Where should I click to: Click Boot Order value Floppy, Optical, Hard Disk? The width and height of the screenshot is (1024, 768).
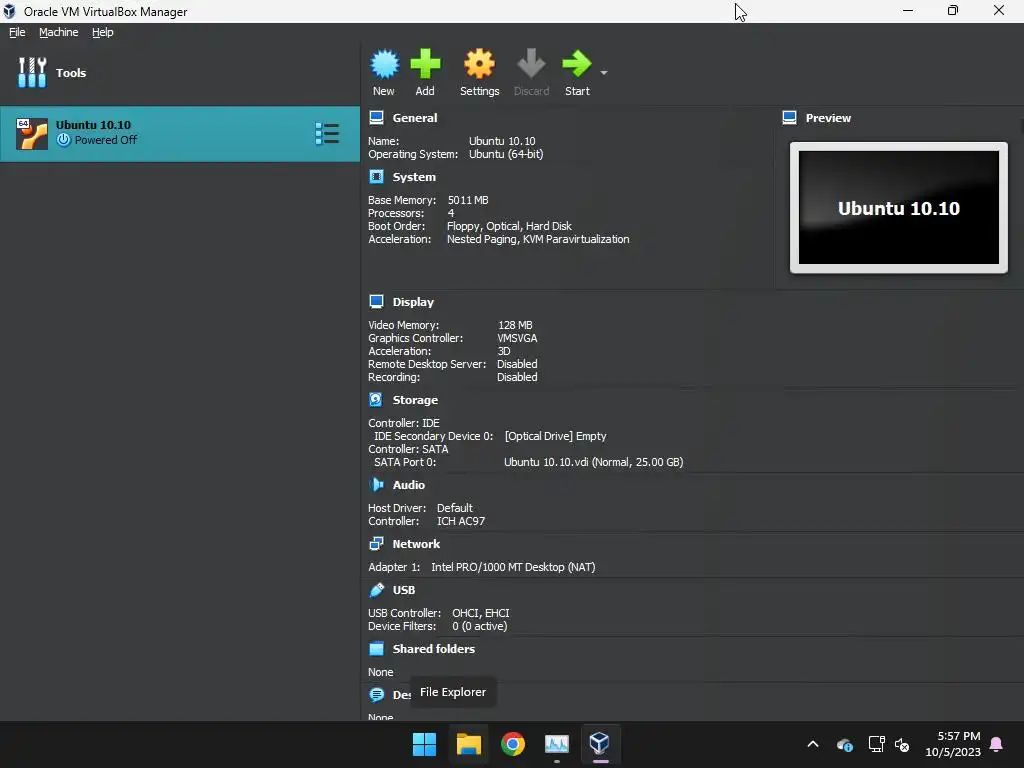(x=509, y=226)
